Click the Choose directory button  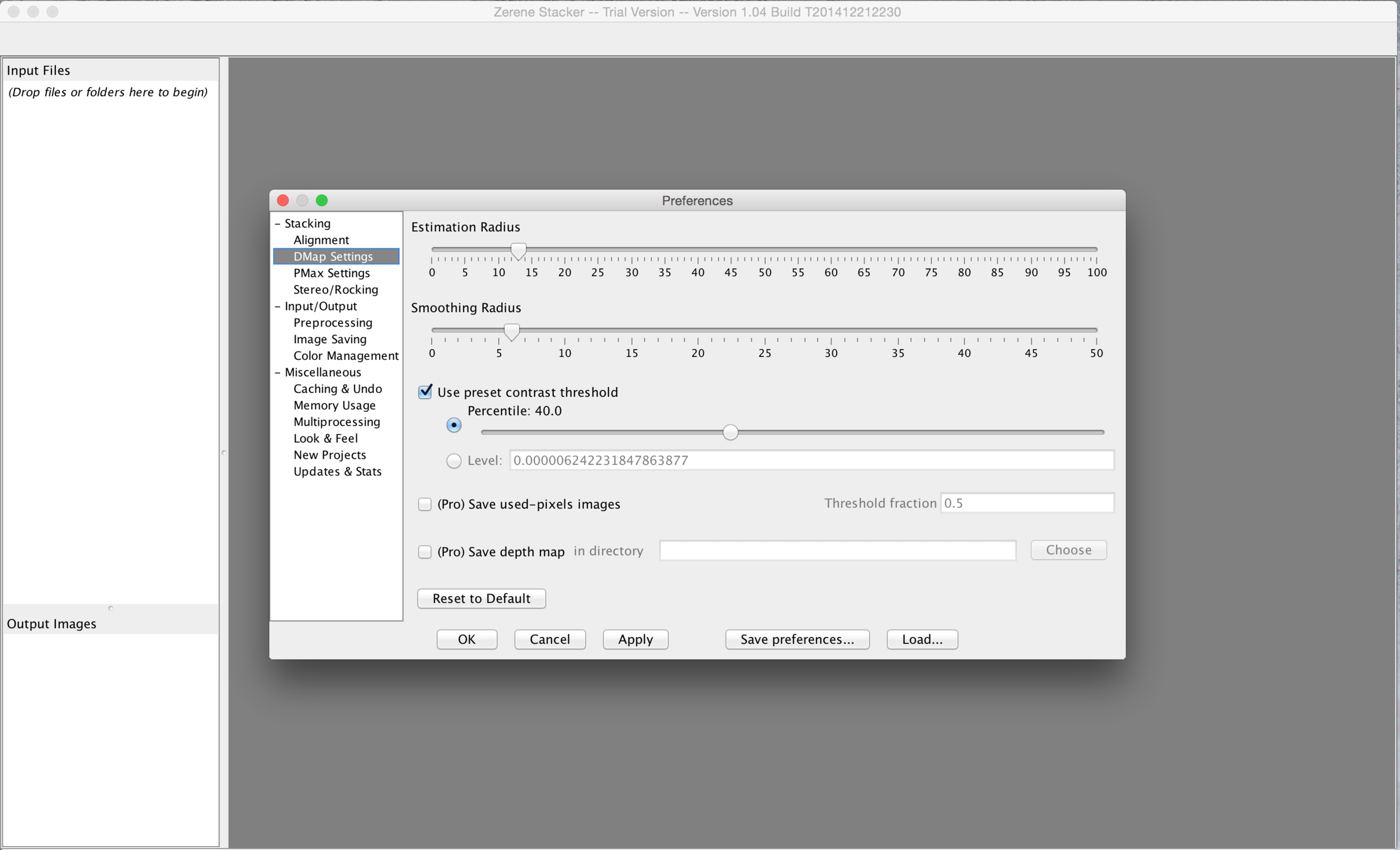tap(1068, 550)
